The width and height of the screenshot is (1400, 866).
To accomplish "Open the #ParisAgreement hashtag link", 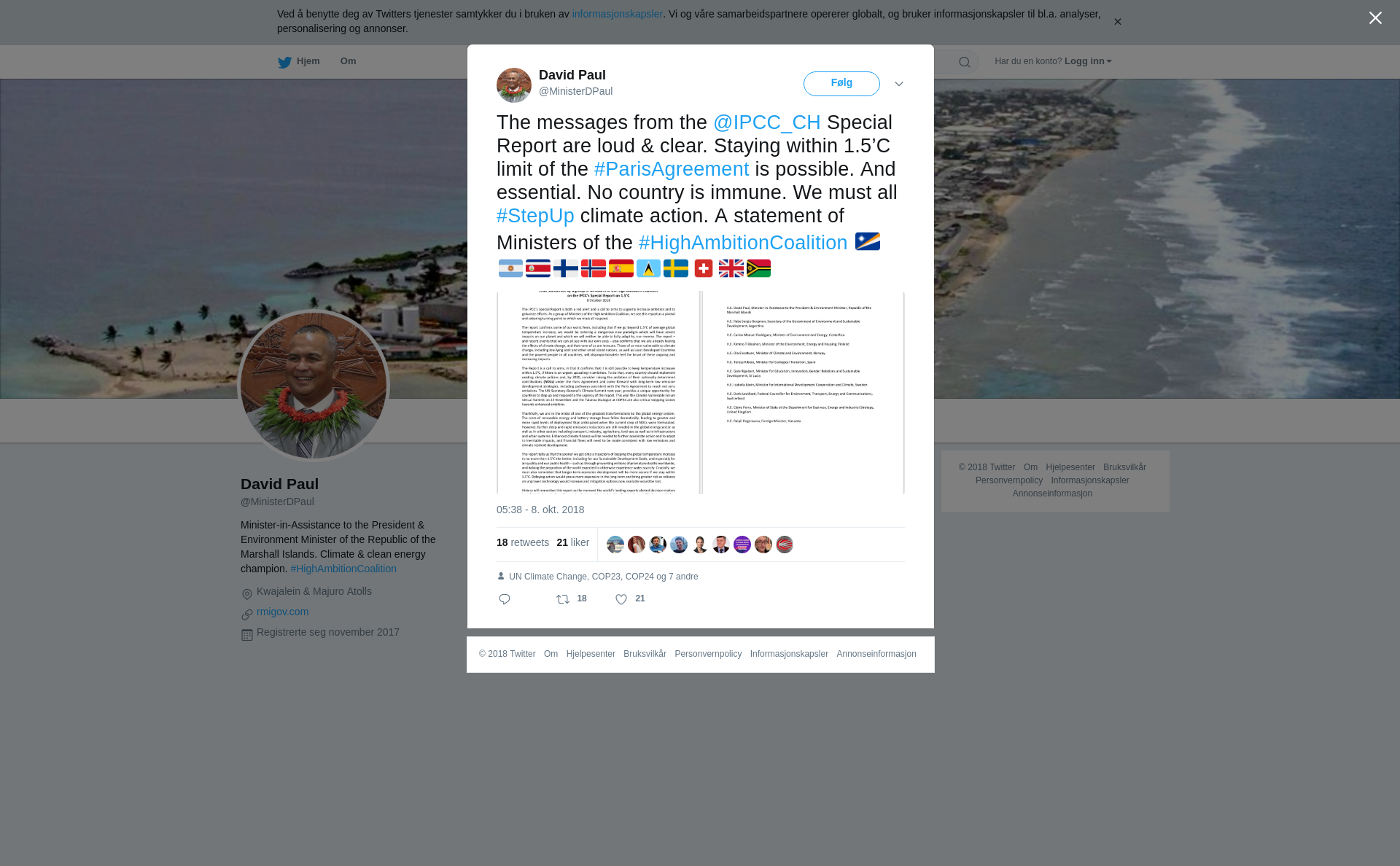I will click(x=672, y=169).
